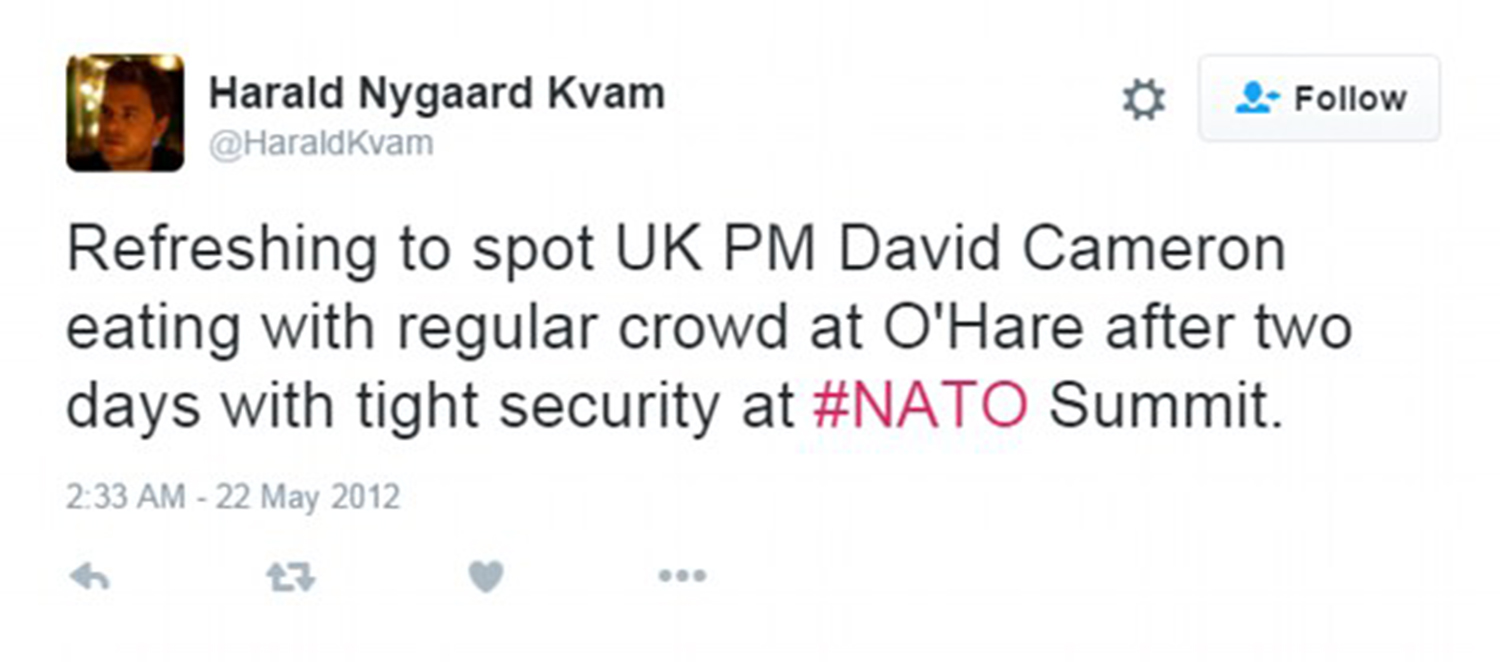Reply to Harald Kvam's tweet
This screenshot has width=1500, height=662.
89,577
